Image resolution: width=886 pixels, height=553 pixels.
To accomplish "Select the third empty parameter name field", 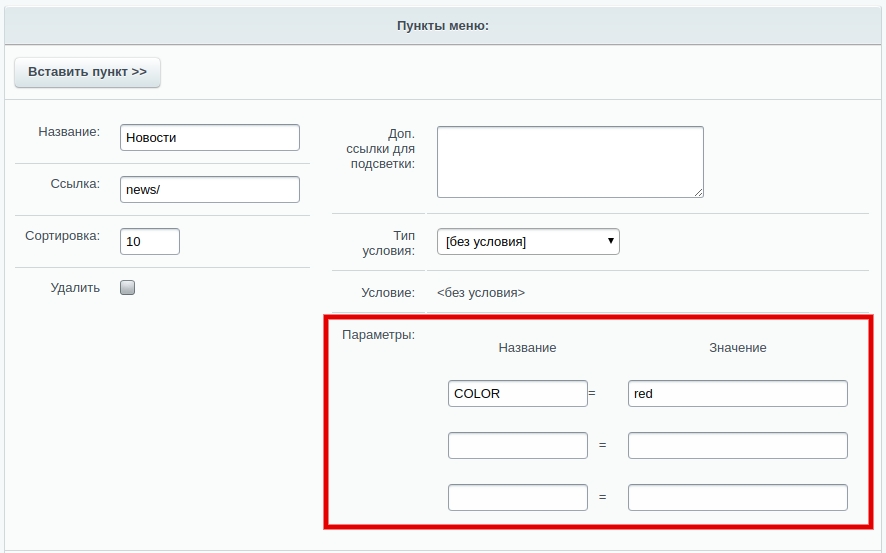I will click(517, 497).
